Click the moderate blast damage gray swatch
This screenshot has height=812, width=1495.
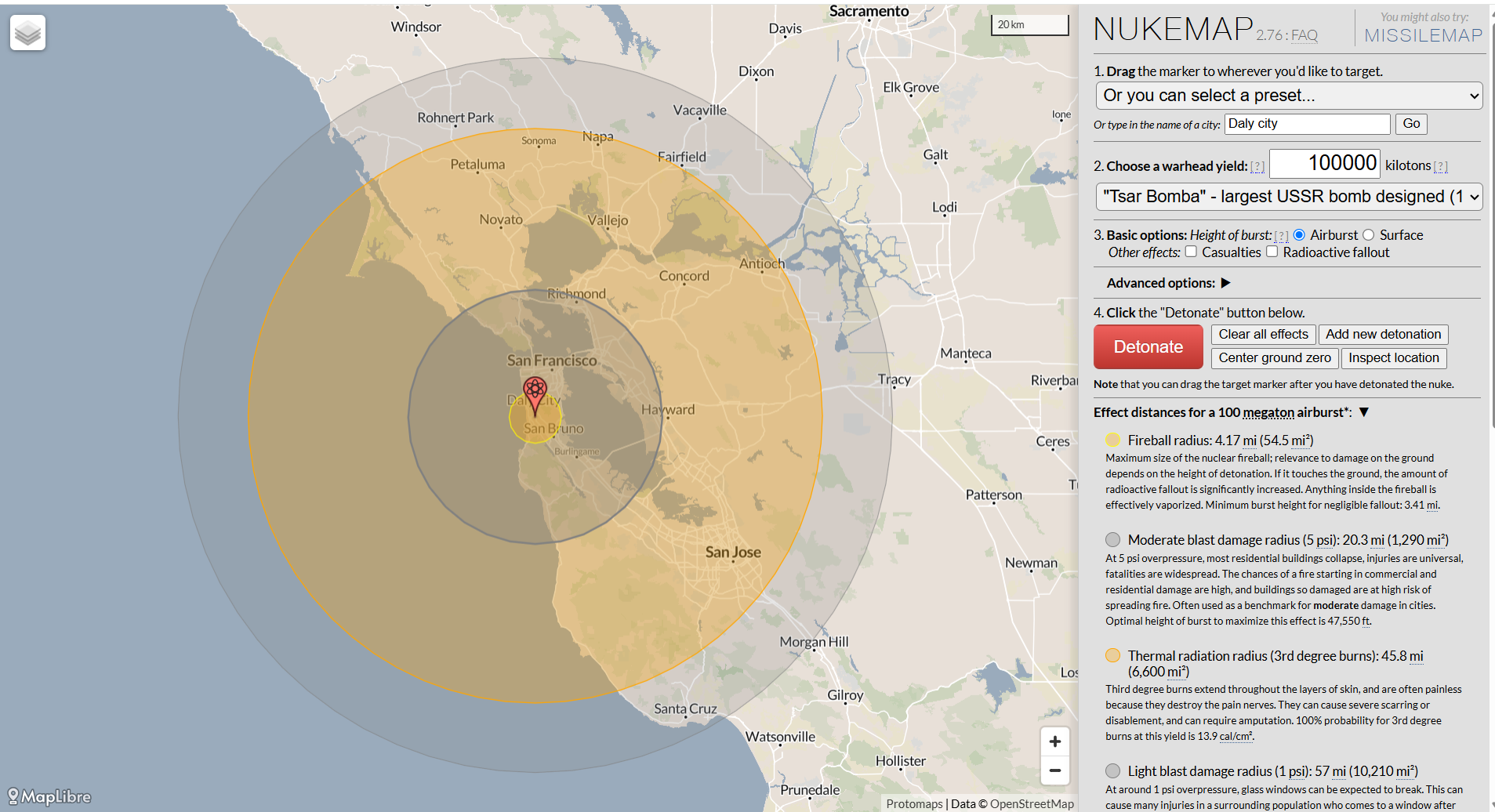[1112, 539]
